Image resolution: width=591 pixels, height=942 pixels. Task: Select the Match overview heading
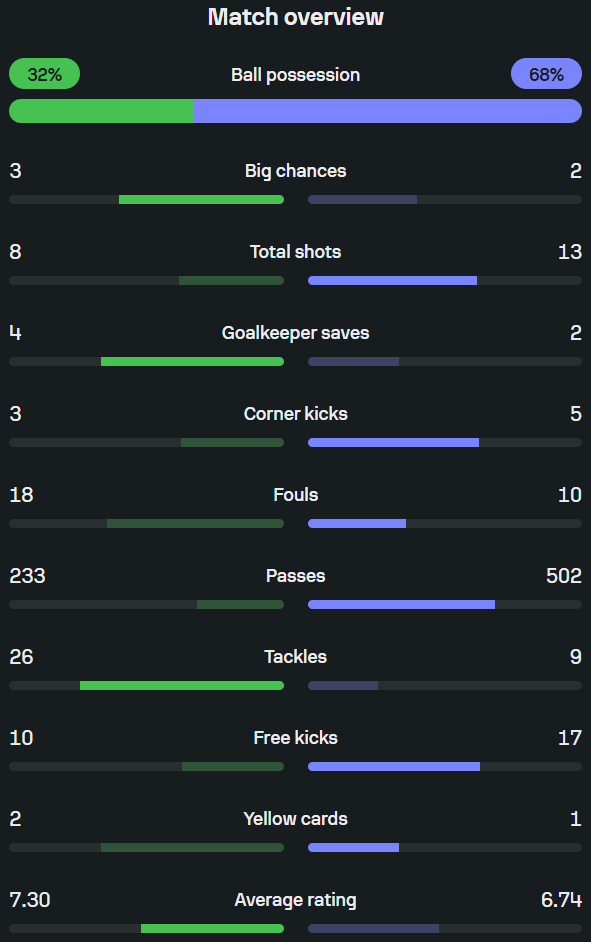pos(296,17)
